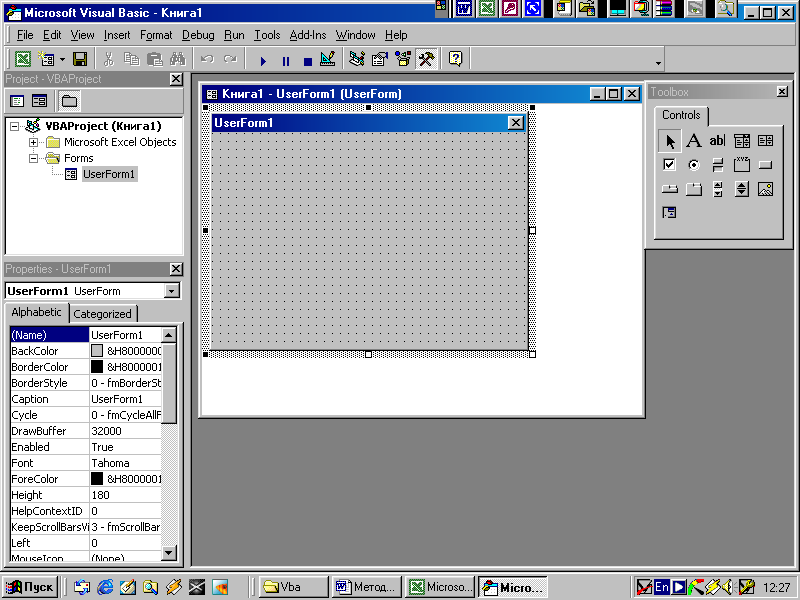Open Properties Window toolbar icon
The height and width of the screenshot is (600, 800).
(380, 59)
